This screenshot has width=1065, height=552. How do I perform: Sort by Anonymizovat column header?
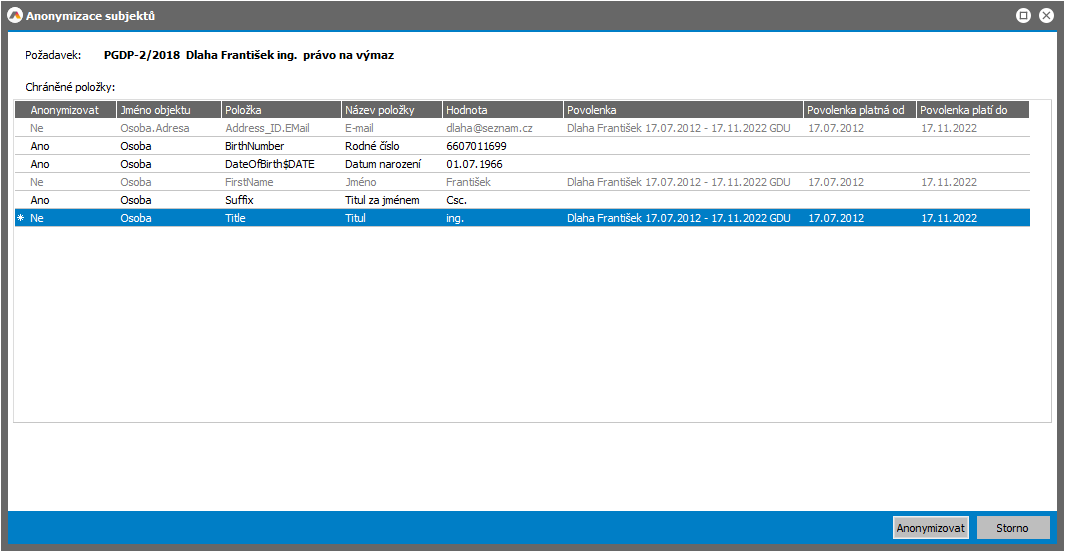(x=65, y=110)
